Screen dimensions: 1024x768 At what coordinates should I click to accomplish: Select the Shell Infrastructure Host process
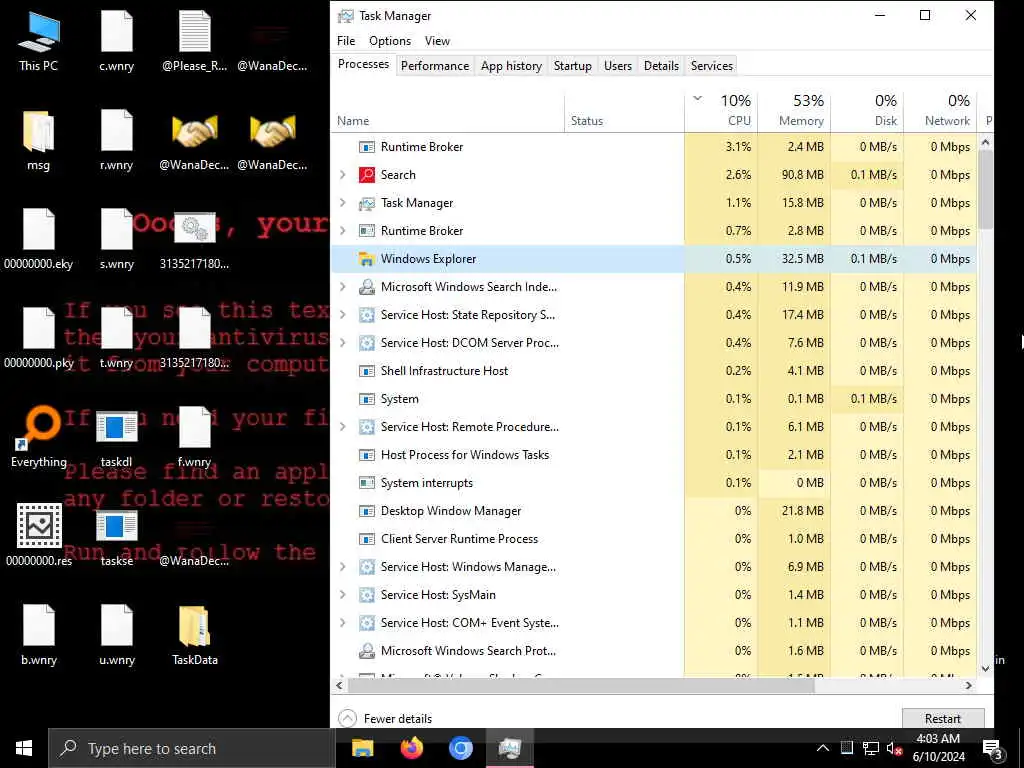pyautogui.click(x=654, y=371)
